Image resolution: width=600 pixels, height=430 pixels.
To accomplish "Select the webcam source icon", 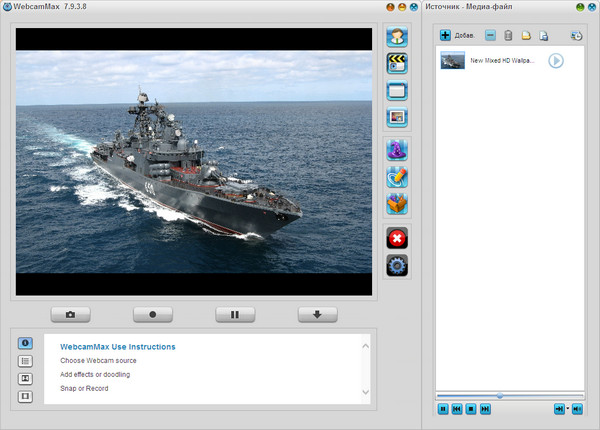I will coord(398,38).
